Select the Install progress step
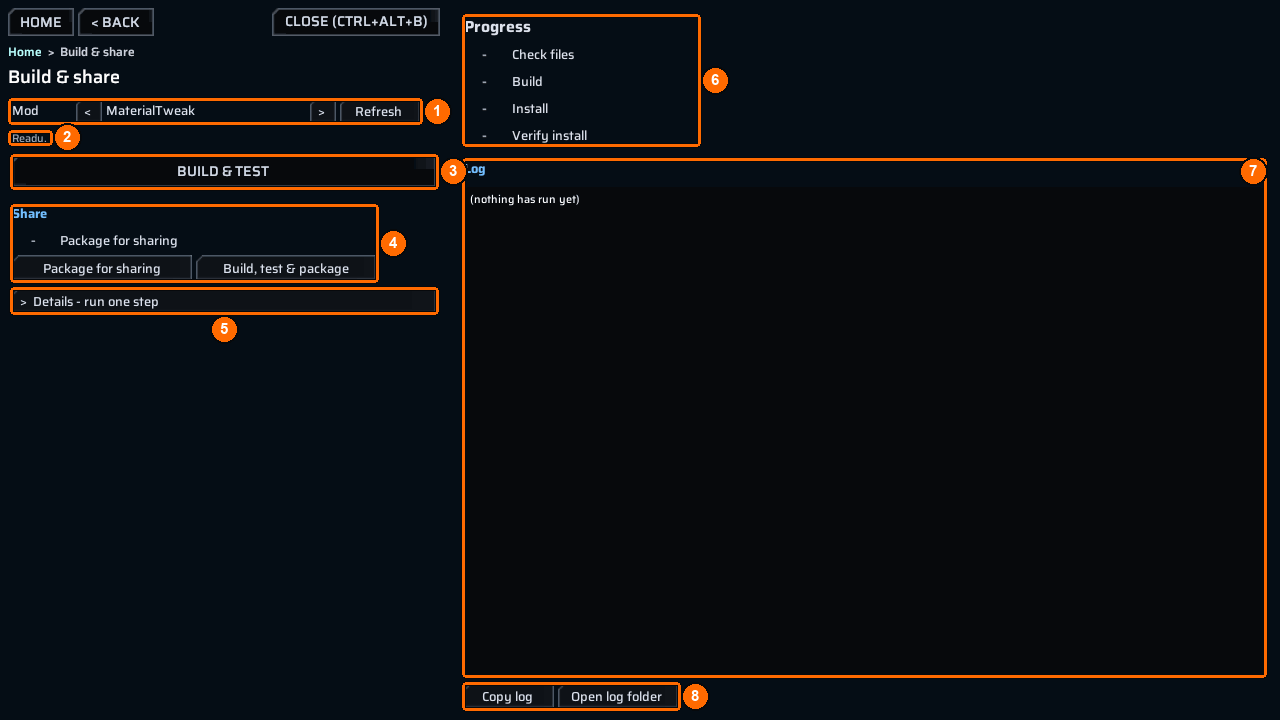This screenshot has height=720, width=1280. [530, 109]
